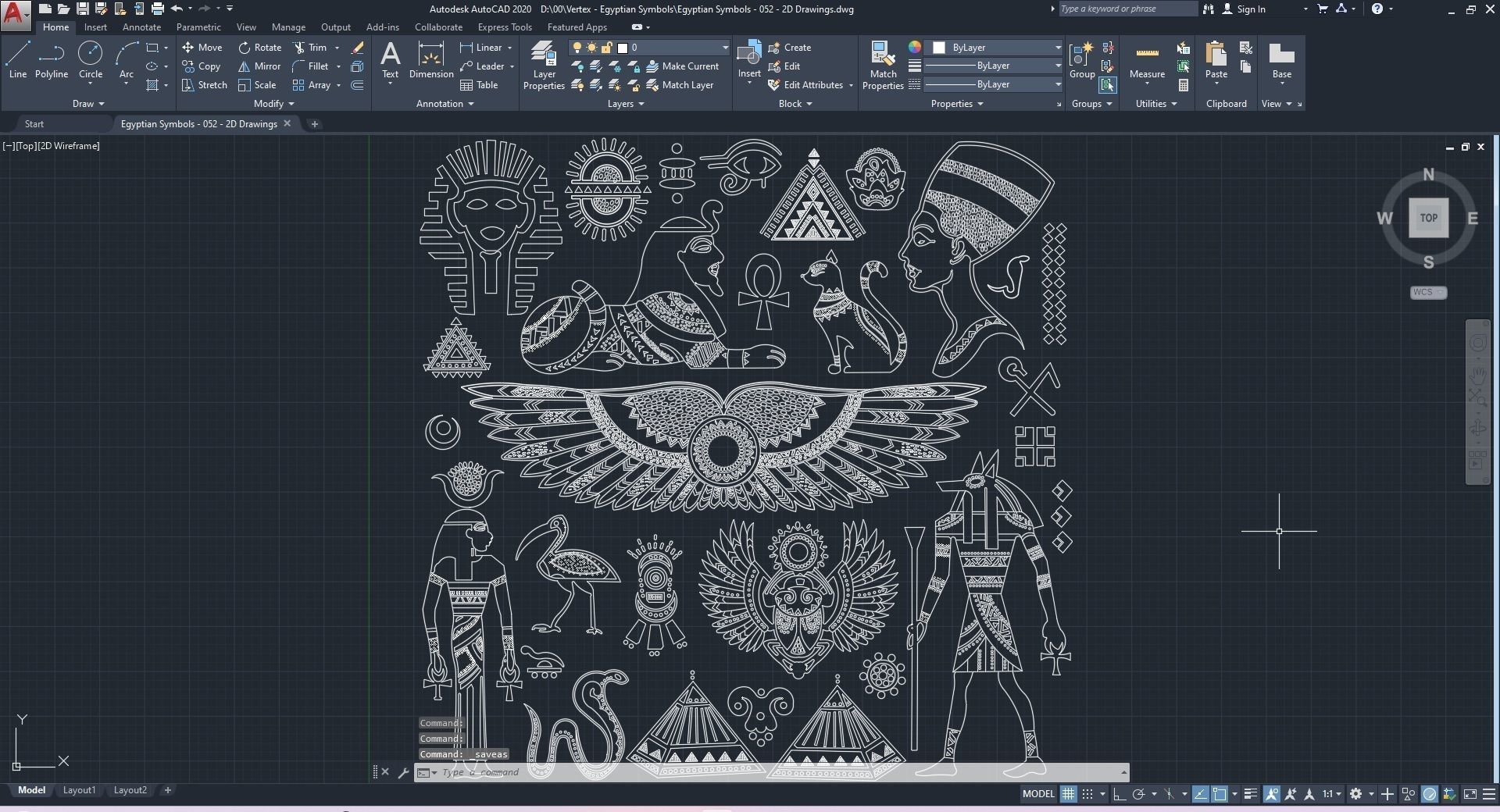Switch to the Express Tools tab
Image resolution: width=1500 pixels, height=812 pixels.
tap(505, 27)
